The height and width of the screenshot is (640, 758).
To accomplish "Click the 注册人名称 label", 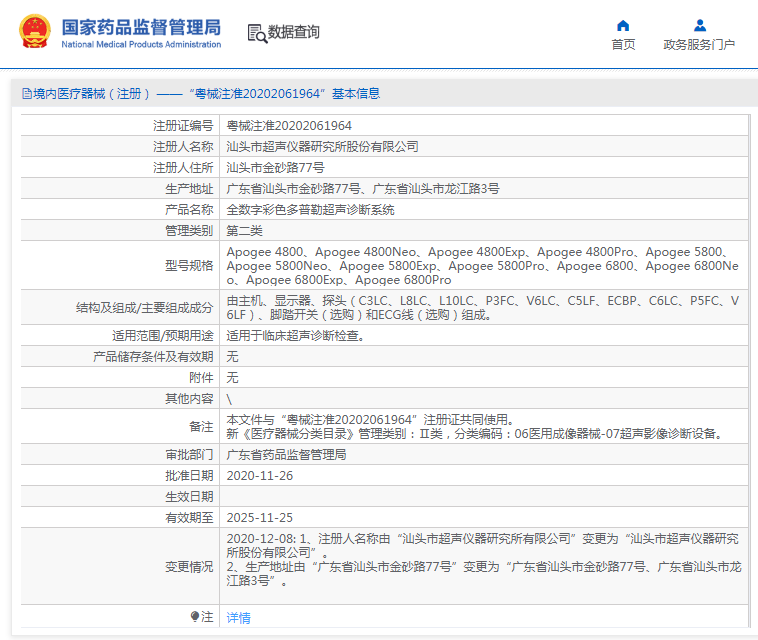I will (183, 146).
